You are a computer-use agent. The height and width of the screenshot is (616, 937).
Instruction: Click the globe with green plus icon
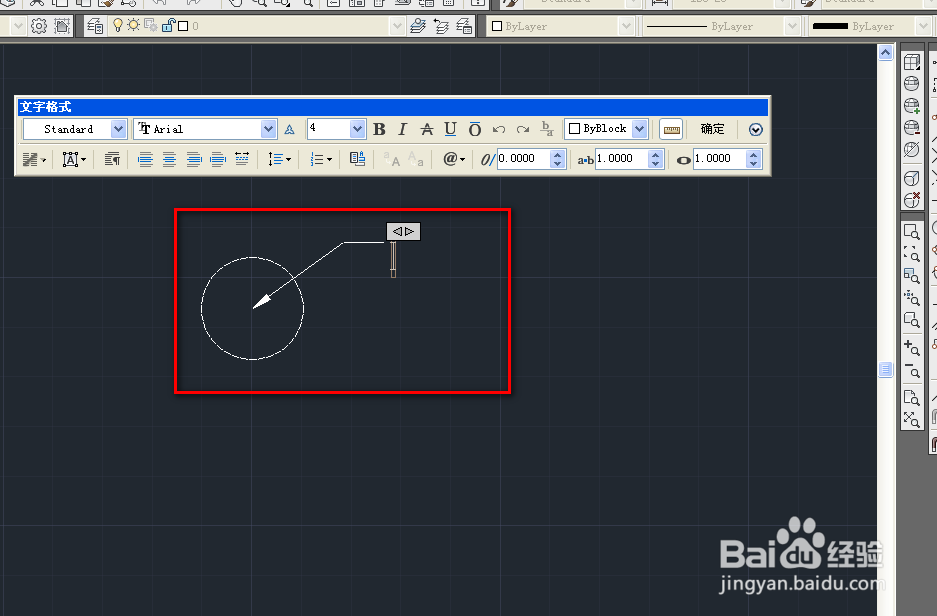click(912, 106)
